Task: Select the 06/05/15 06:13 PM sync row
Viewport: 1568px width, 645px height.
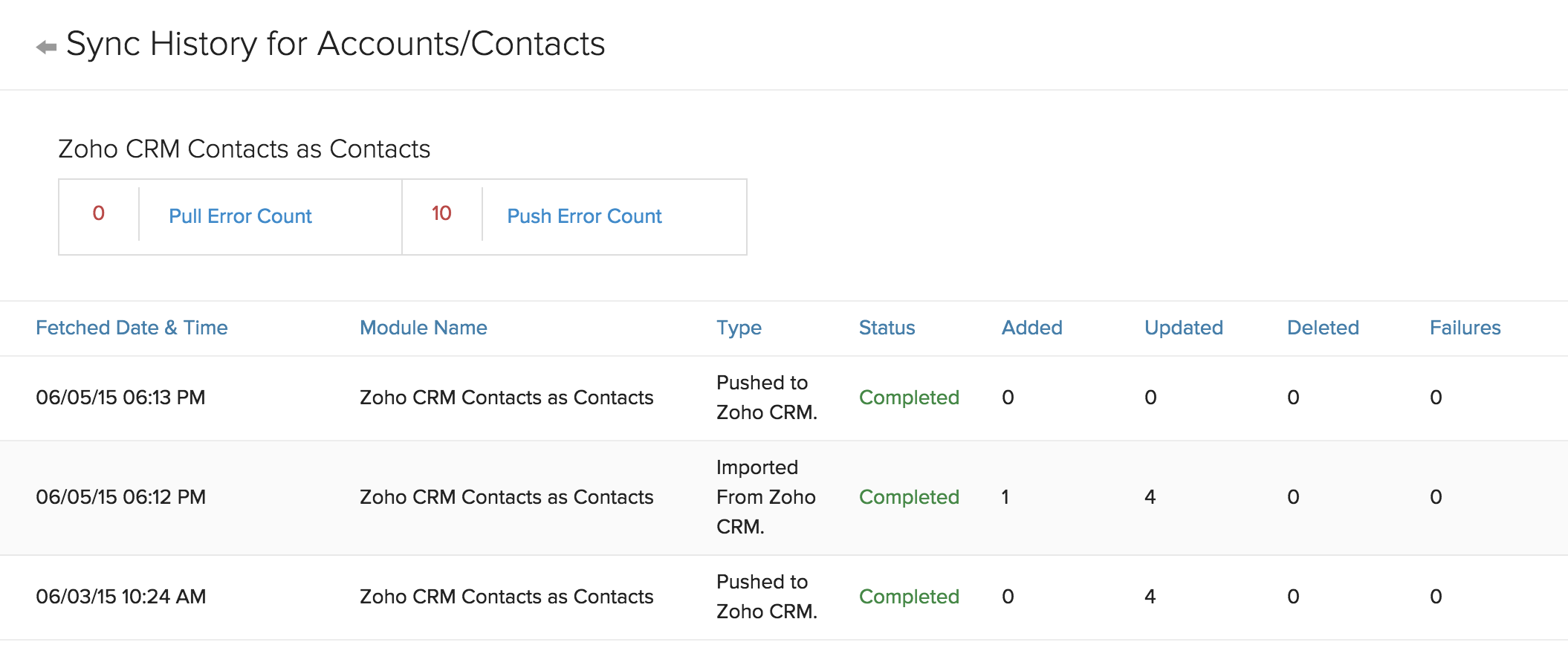Action: pyautogui.click(x=120, y=398)
